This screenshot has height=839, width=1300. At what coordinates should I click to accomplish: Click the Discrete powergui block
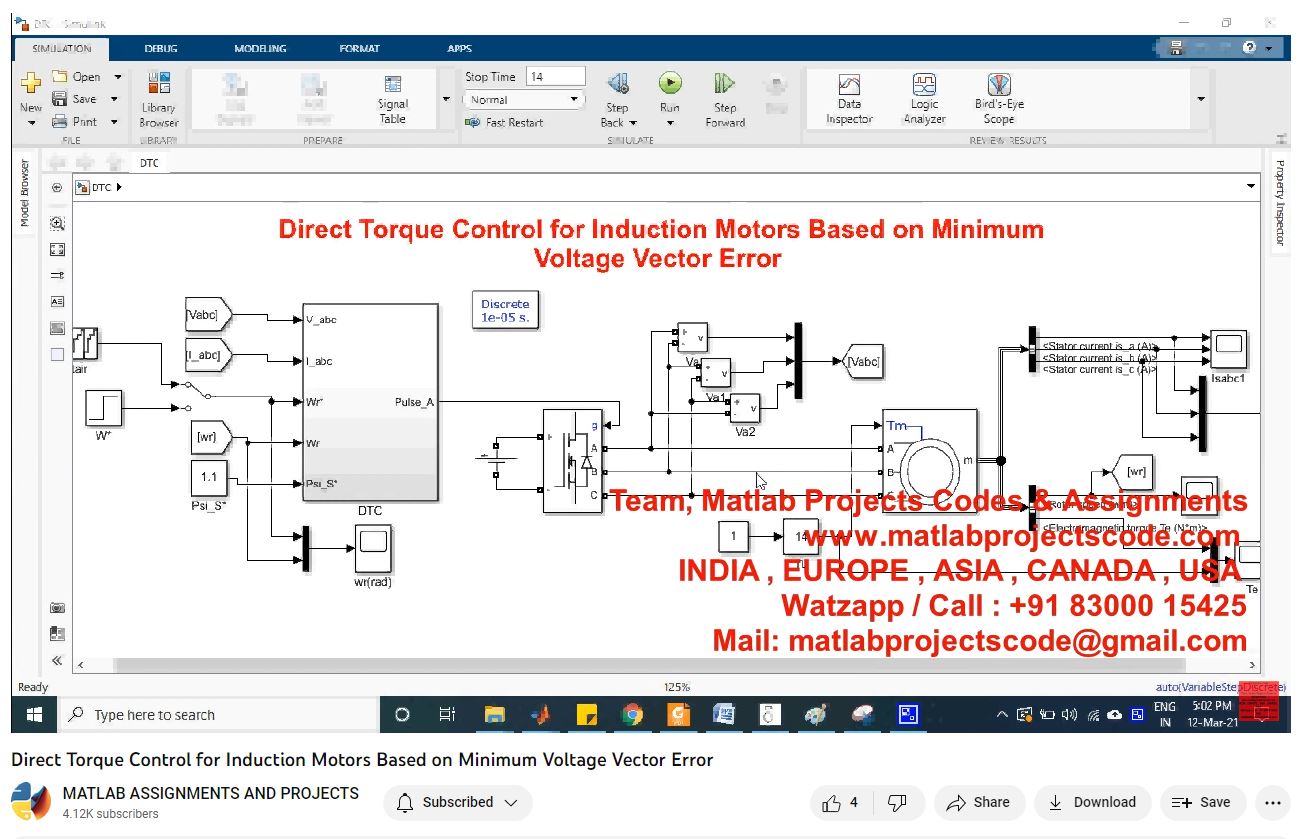coord(505,311)
